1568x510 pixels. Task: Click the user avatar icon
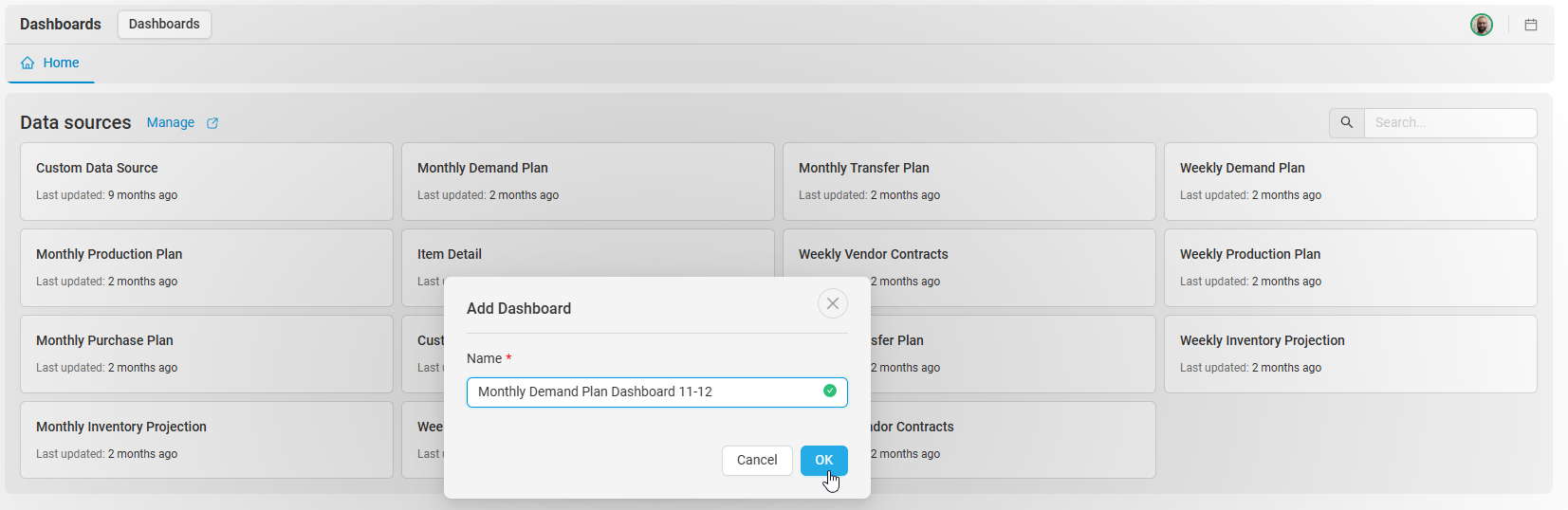click(1482, 25)
